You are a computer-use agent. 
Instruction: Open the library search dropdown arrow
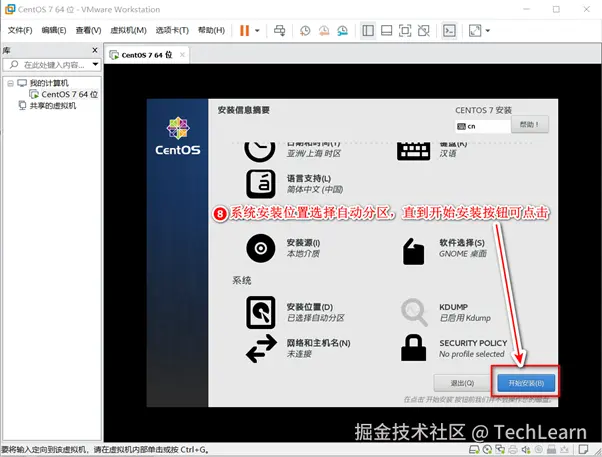pyautogui.click(x=95, y=65)
